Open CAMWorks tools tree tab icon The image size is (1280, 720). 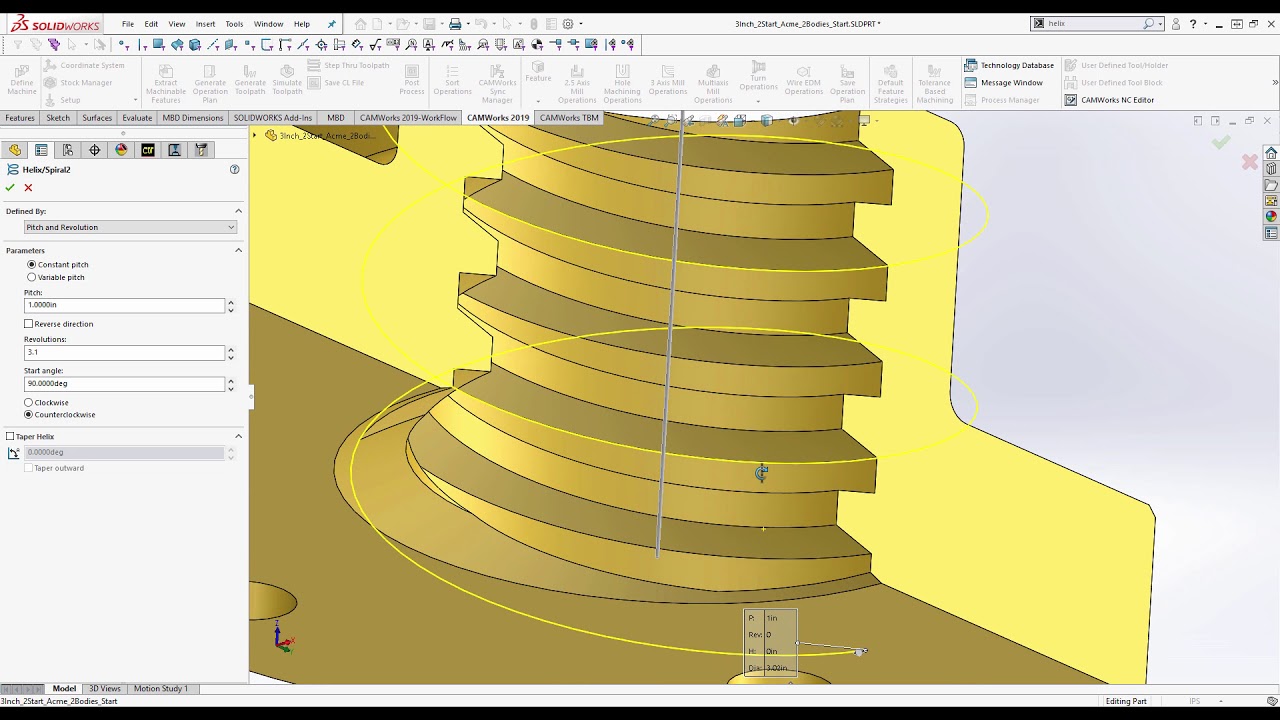[201, 150]
